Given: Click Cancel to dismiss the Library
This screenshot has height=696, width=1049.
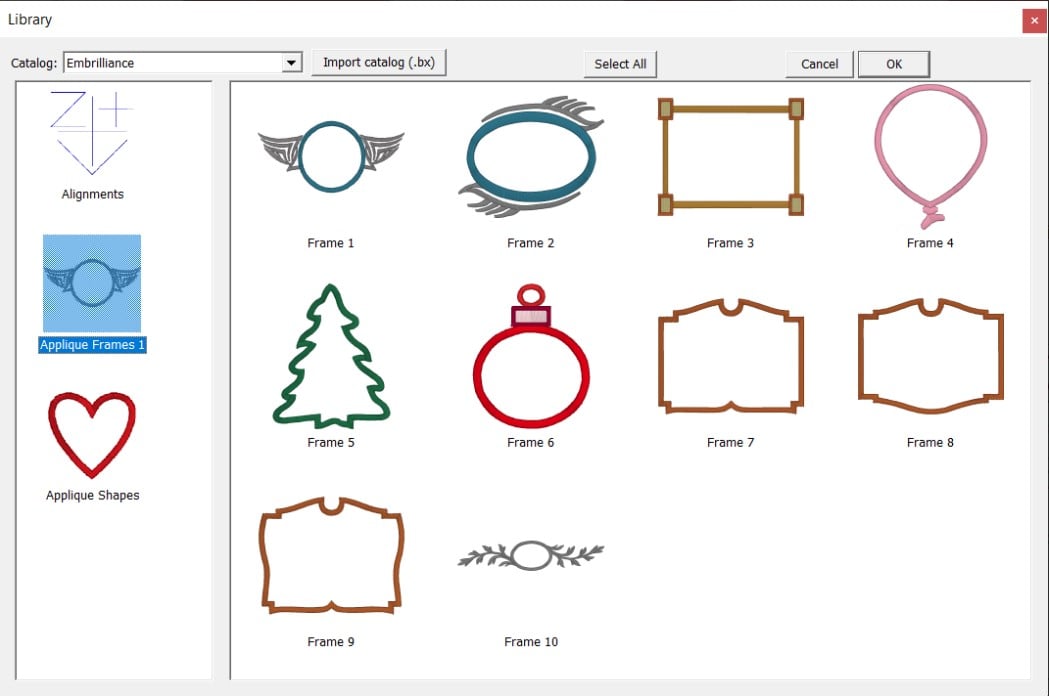Looking at the screenshot, I should point(820,64).
